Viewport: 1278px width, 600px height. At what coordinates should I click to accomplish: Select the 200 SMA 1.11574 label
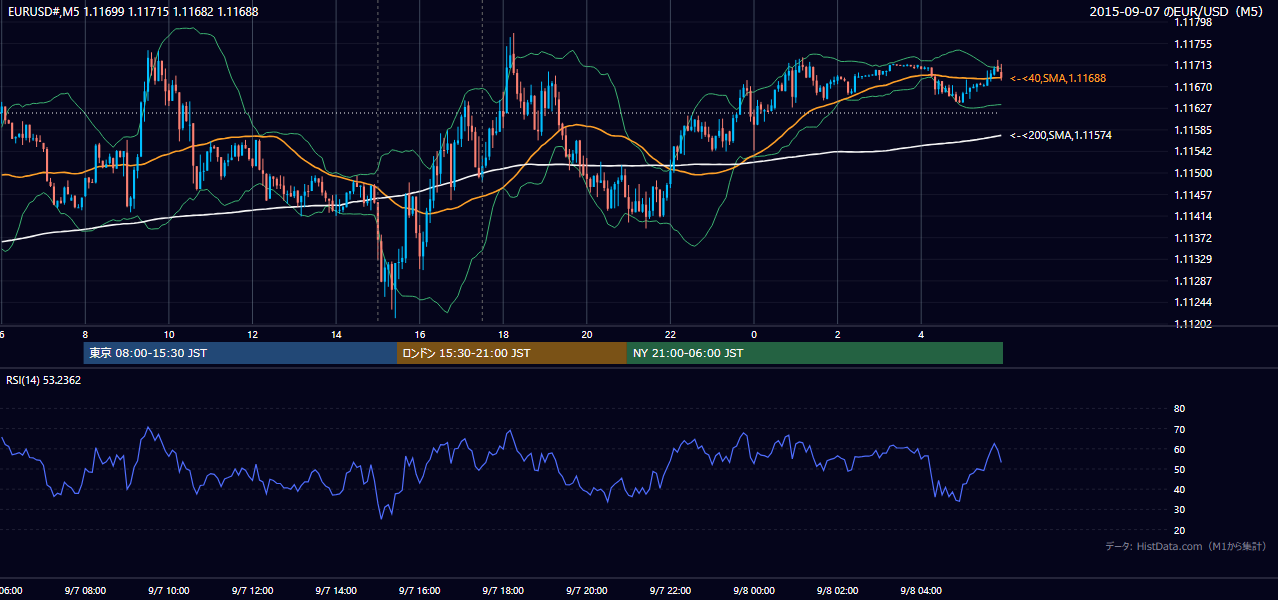click(1062, 135)
